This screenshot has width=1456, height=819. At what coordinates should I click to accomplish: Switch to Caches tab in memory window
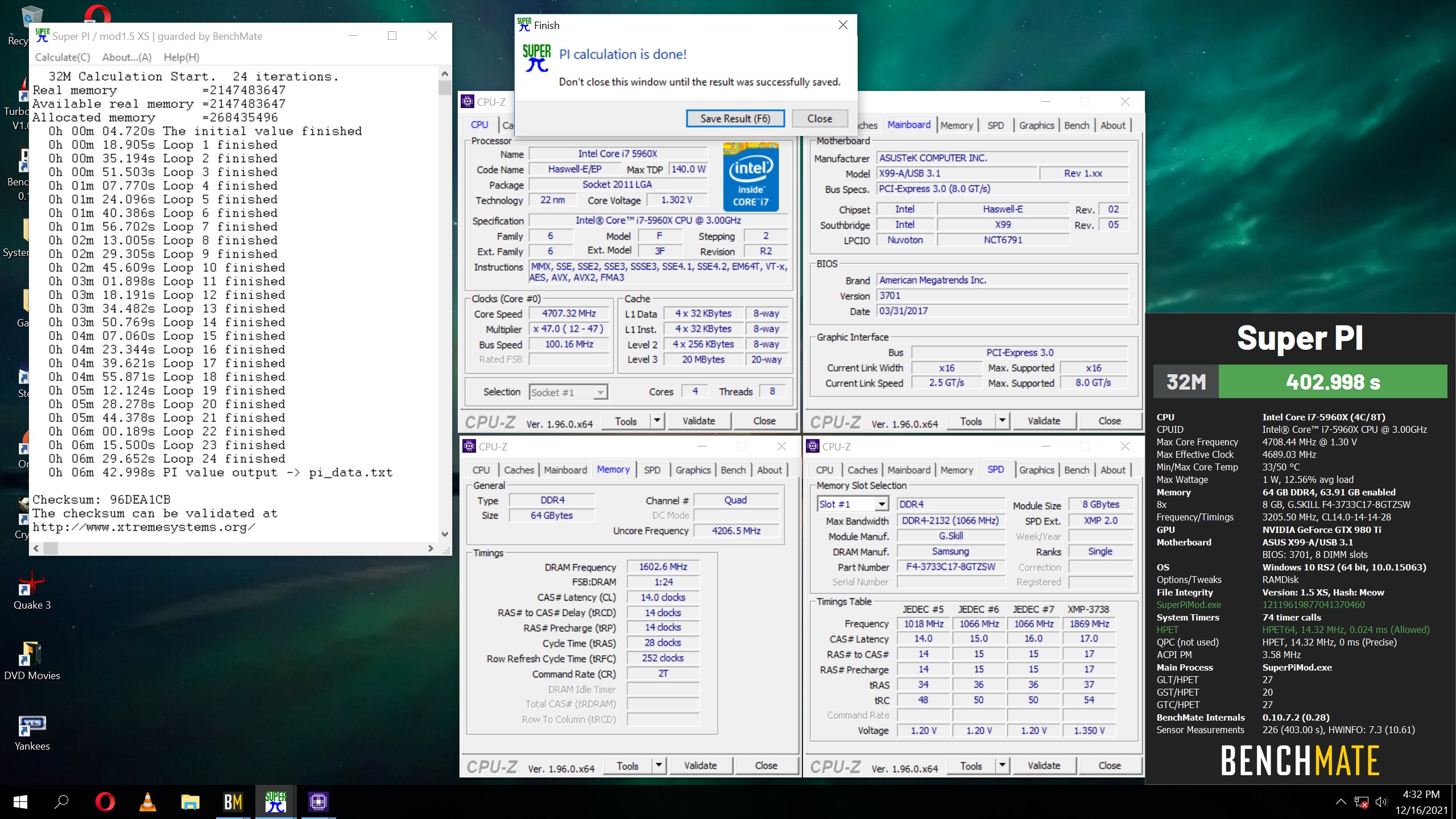pos(519,470)
